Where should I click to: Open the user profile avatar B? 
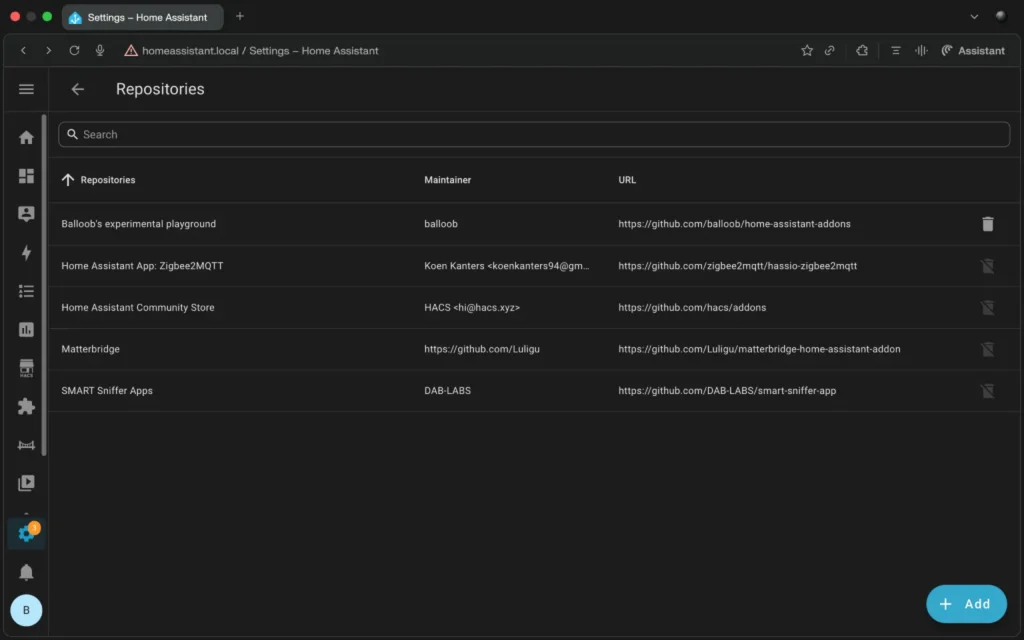coord(26,610)
